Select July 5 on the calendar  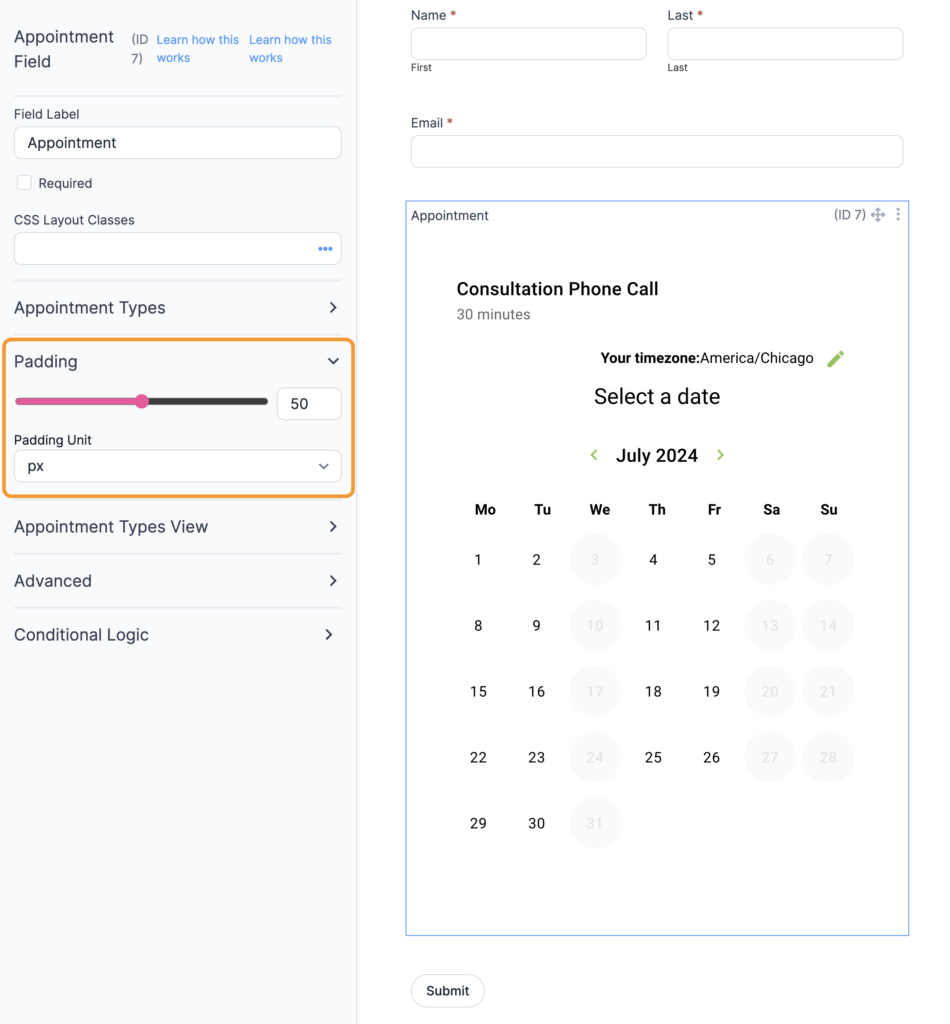(712, 560)
